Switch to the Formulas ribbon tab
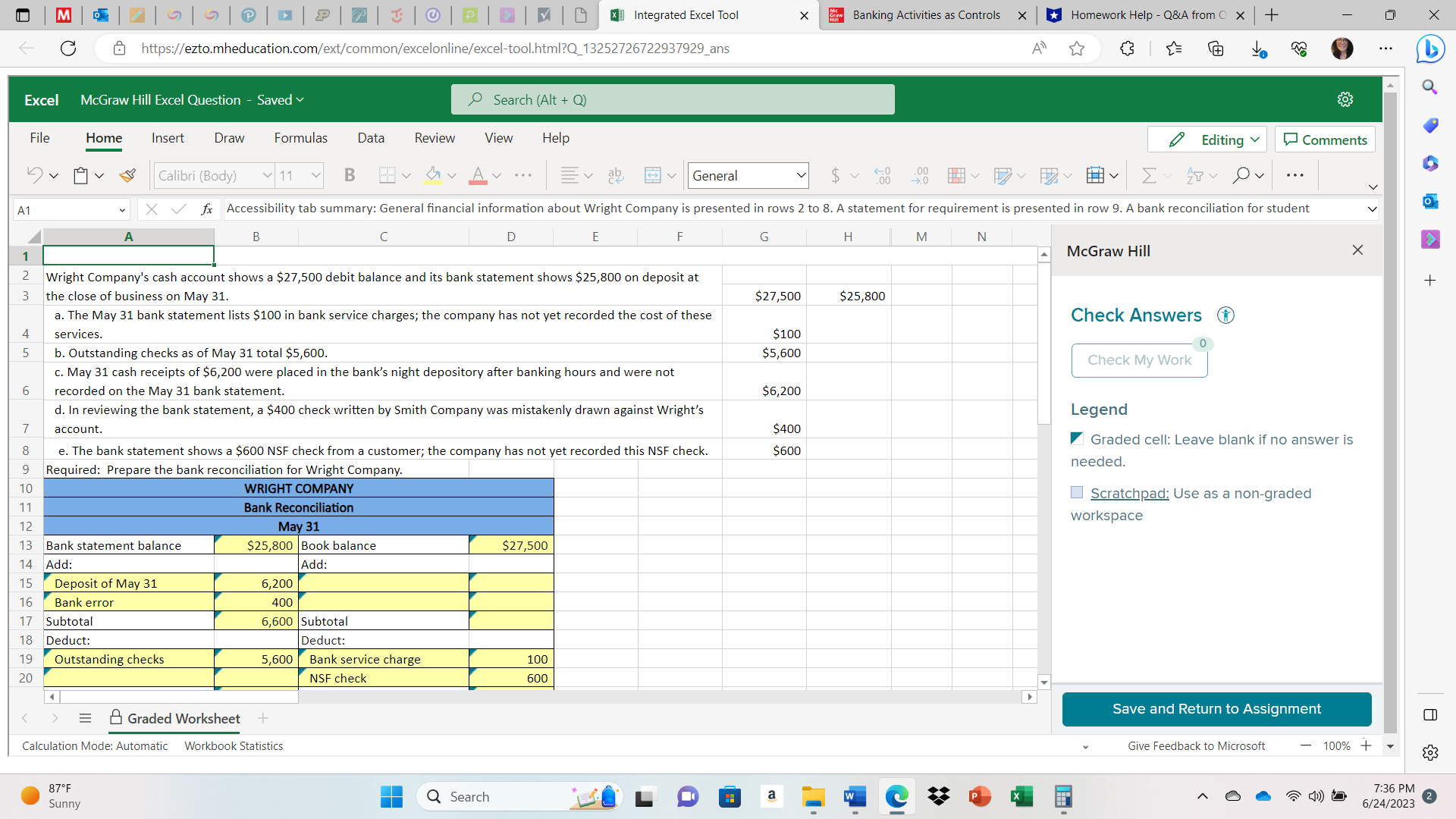Viewport: 1456px width, 819px height. 300,138
